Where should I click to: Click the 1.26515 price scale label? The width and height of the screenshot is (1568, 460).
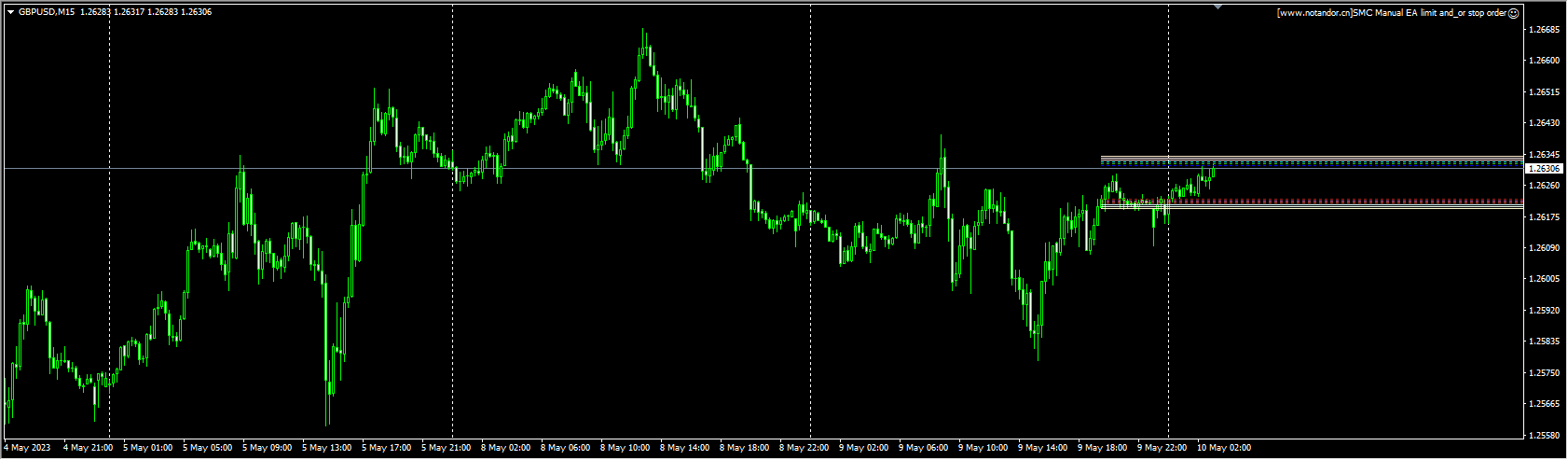click(x=1547, y=92)
